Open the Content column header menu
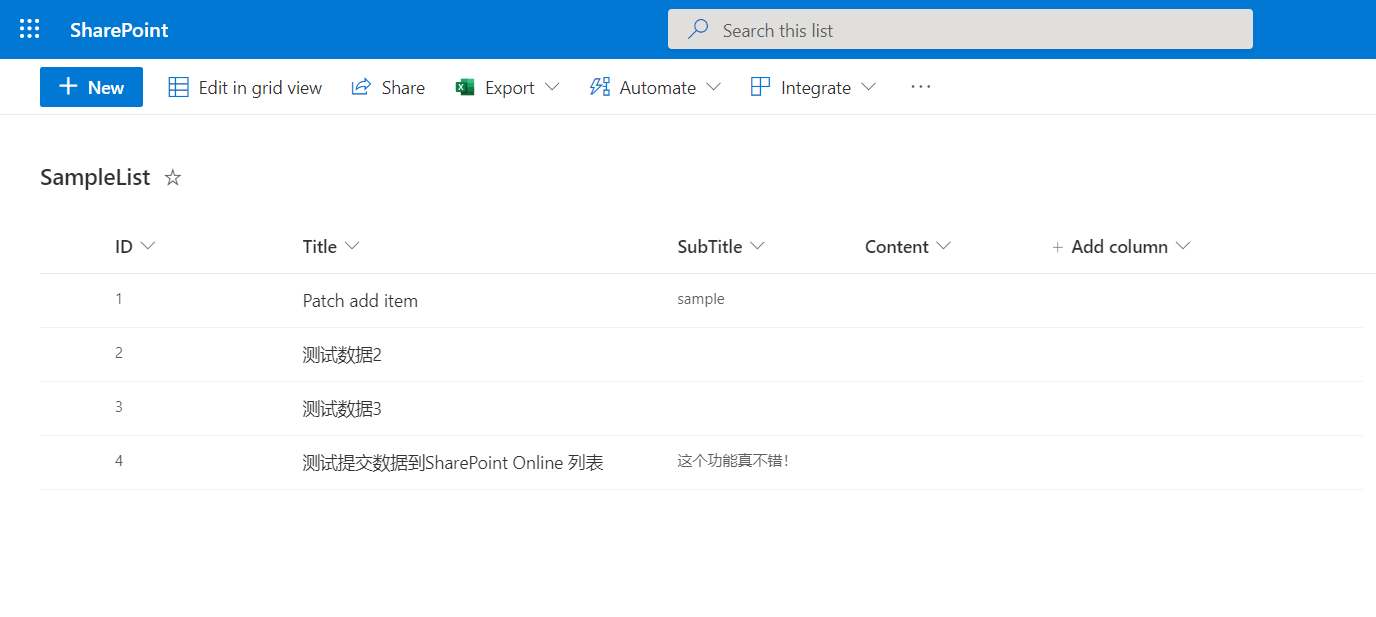Image resolution: width=1376 pixels, height=617 pixels. [907, 247]
